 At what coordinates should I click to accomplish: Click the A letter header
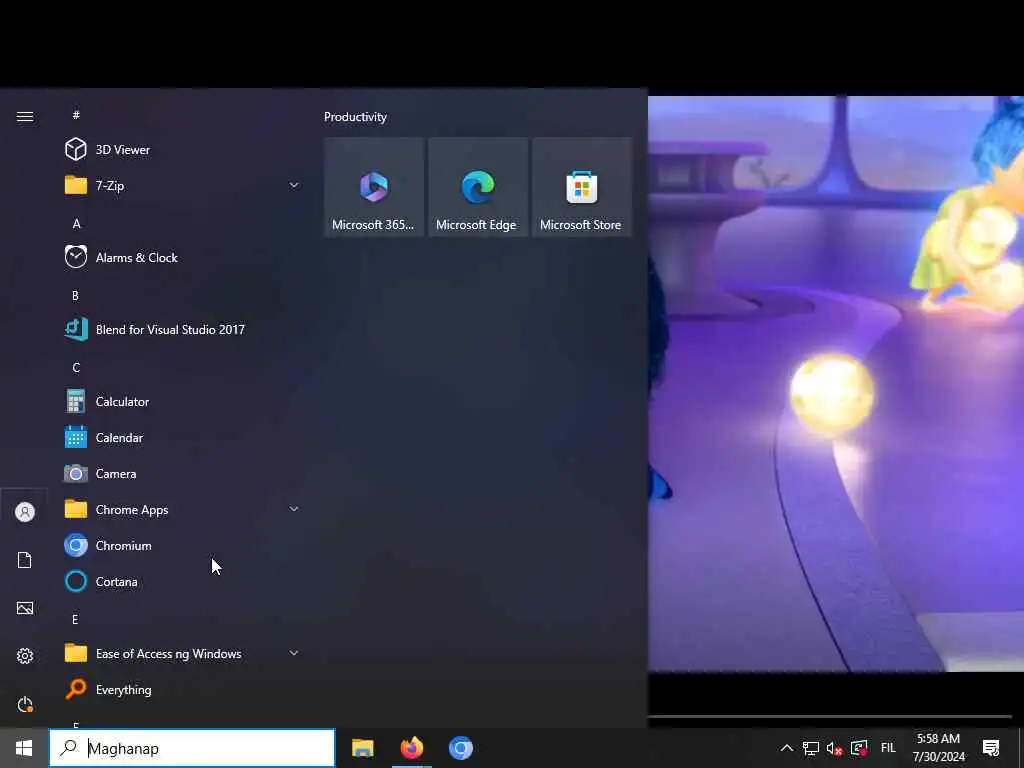pos(76,223)
